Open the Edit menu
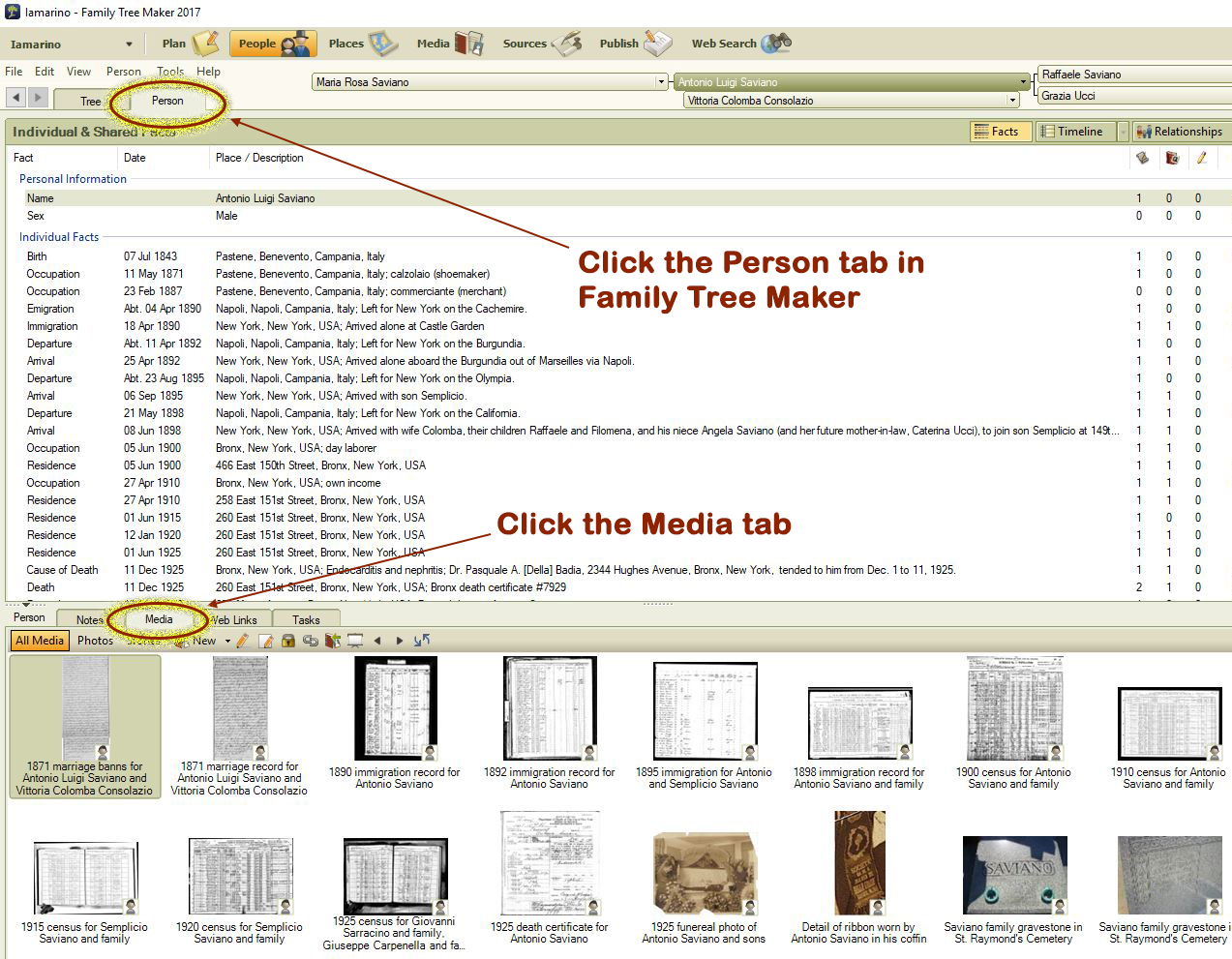Viewport: 1232px width, 959px height. [x=45, y=72]
